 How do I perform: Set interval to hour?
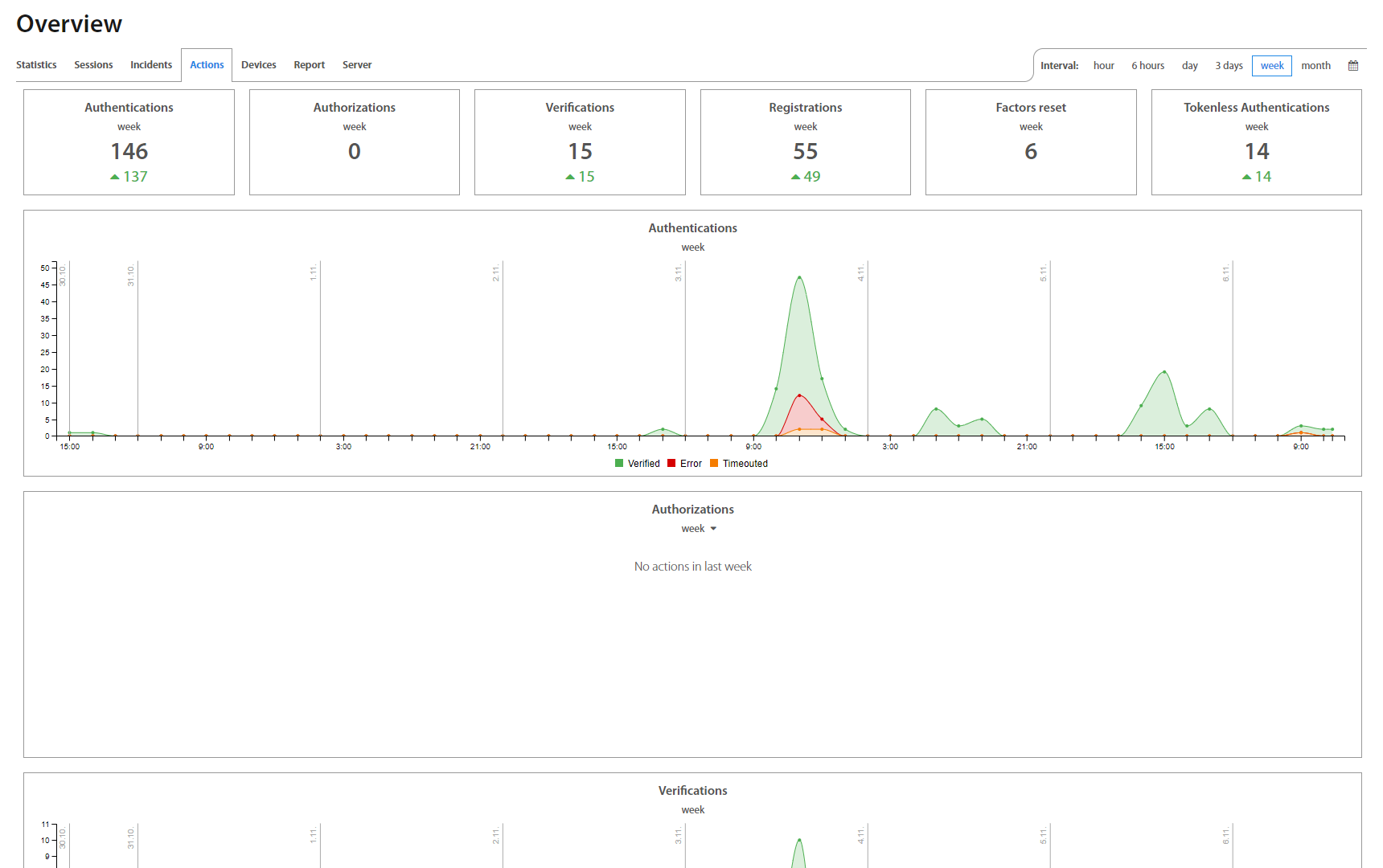[1103, 66]
